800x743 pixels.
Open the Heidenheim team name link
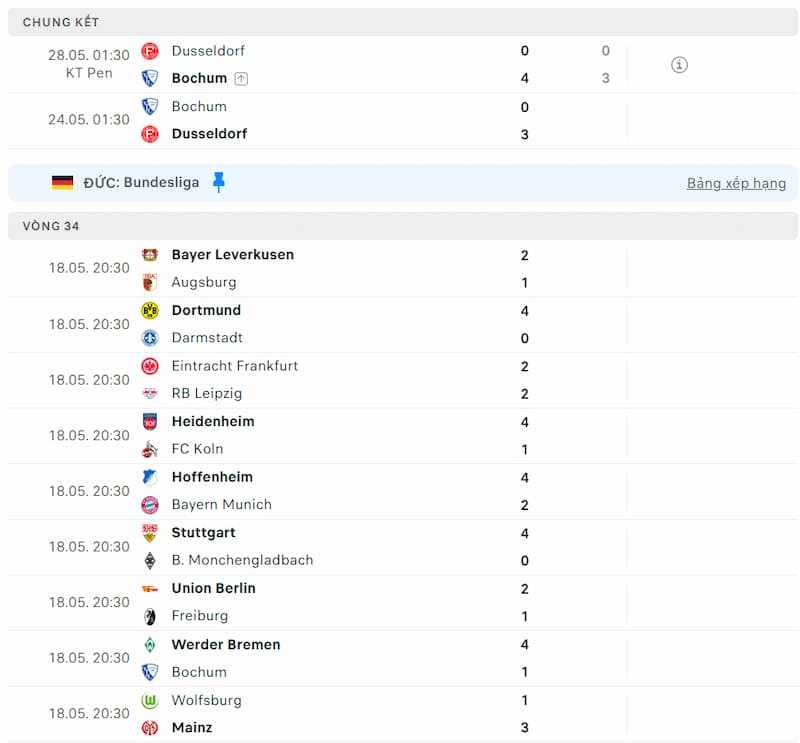point(213,421)
